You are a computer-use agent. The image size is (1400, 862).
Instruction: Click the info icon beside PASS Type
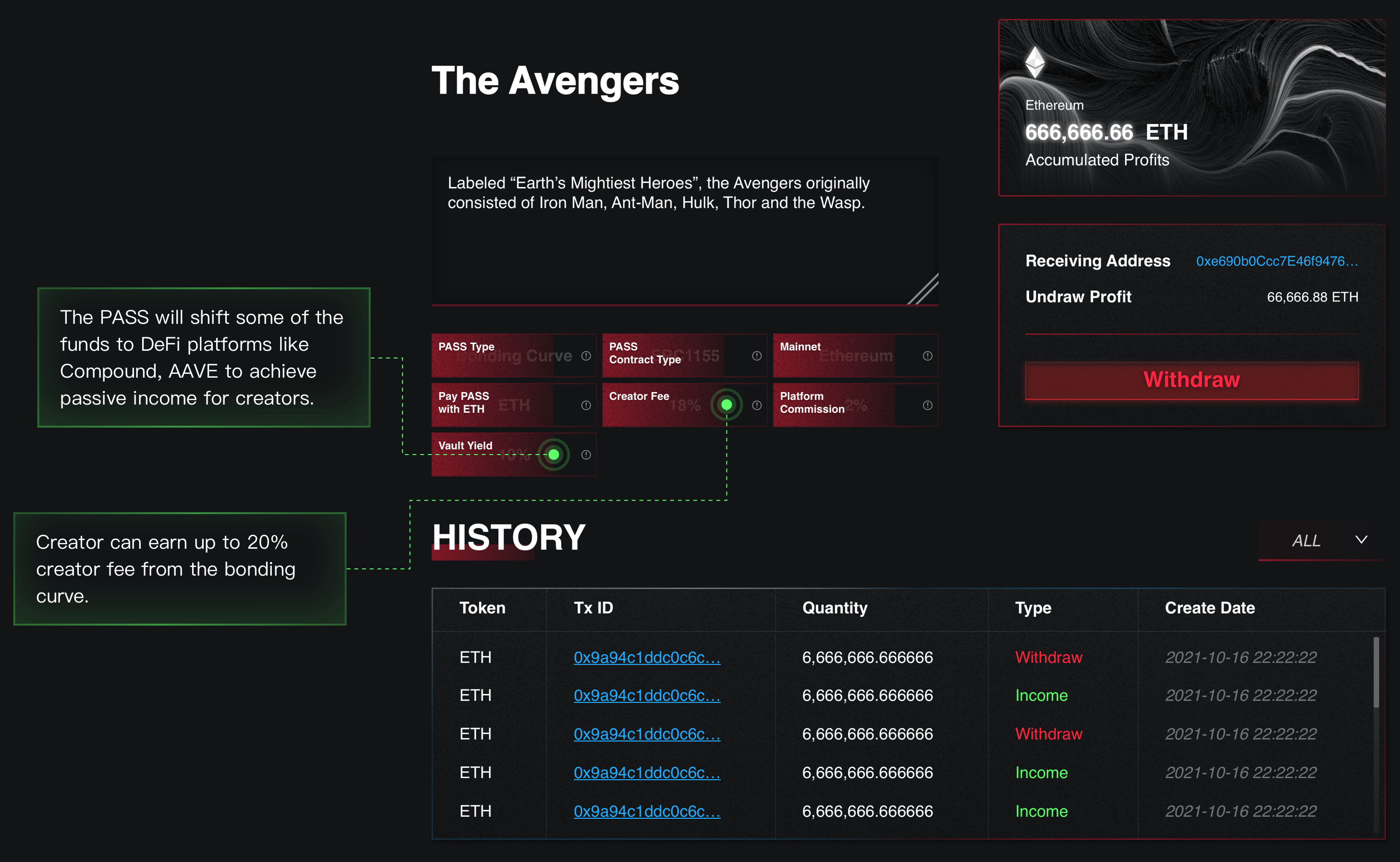pyautogui.click(x=586, y=356)
